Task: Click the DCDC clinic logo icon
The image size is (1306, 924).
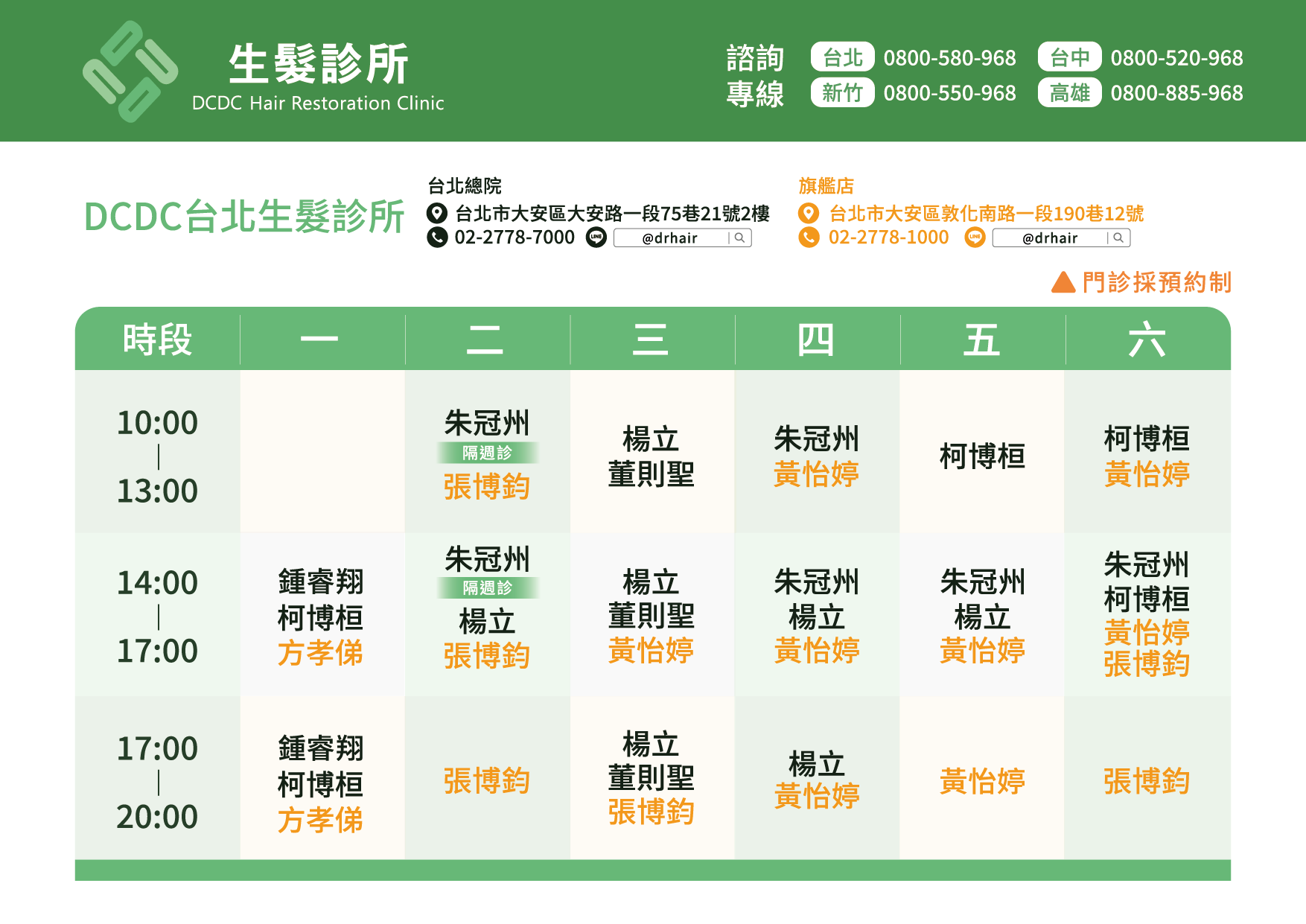Action: (130, 71)
